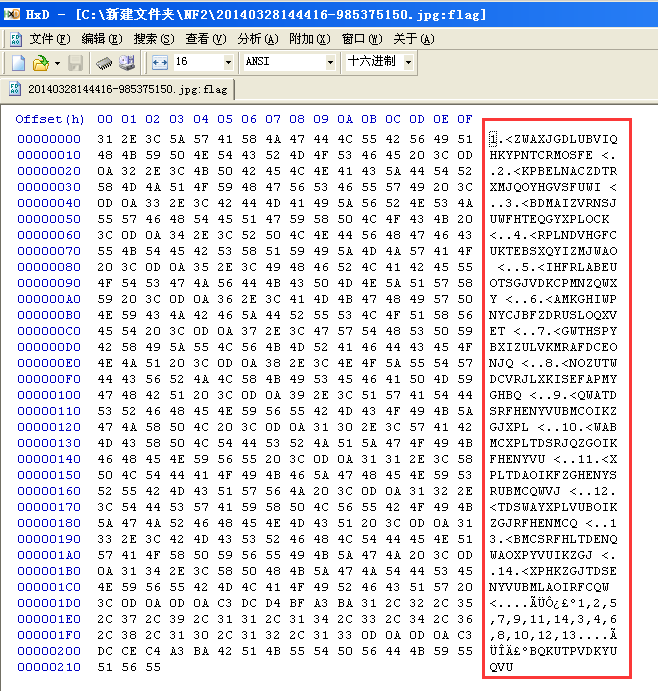658x691 pixels.
Task: Open the ANSI charset dropdown
Action: pos(331,62)
